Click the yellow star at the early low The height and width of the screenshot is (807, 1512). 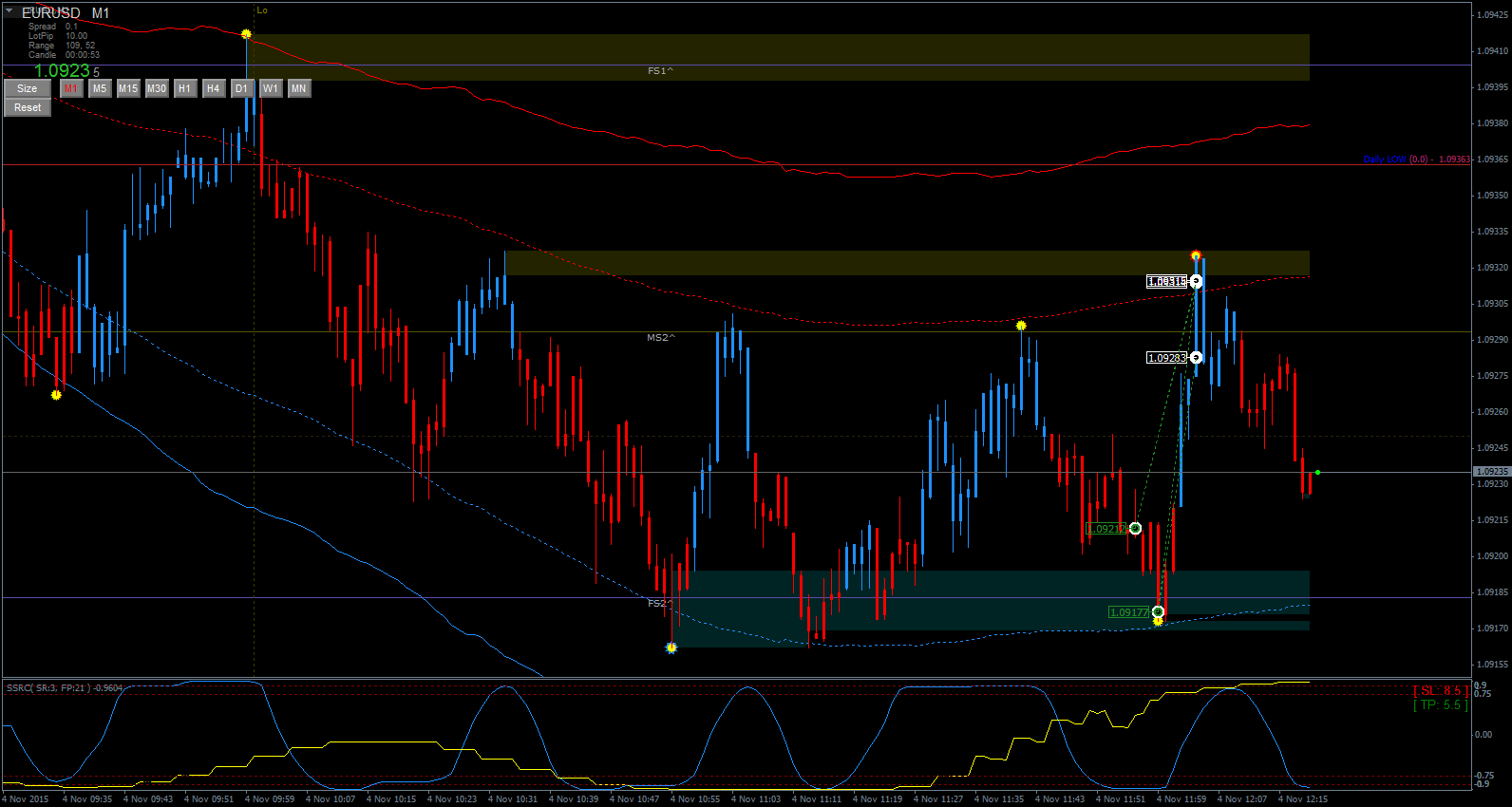56,394
